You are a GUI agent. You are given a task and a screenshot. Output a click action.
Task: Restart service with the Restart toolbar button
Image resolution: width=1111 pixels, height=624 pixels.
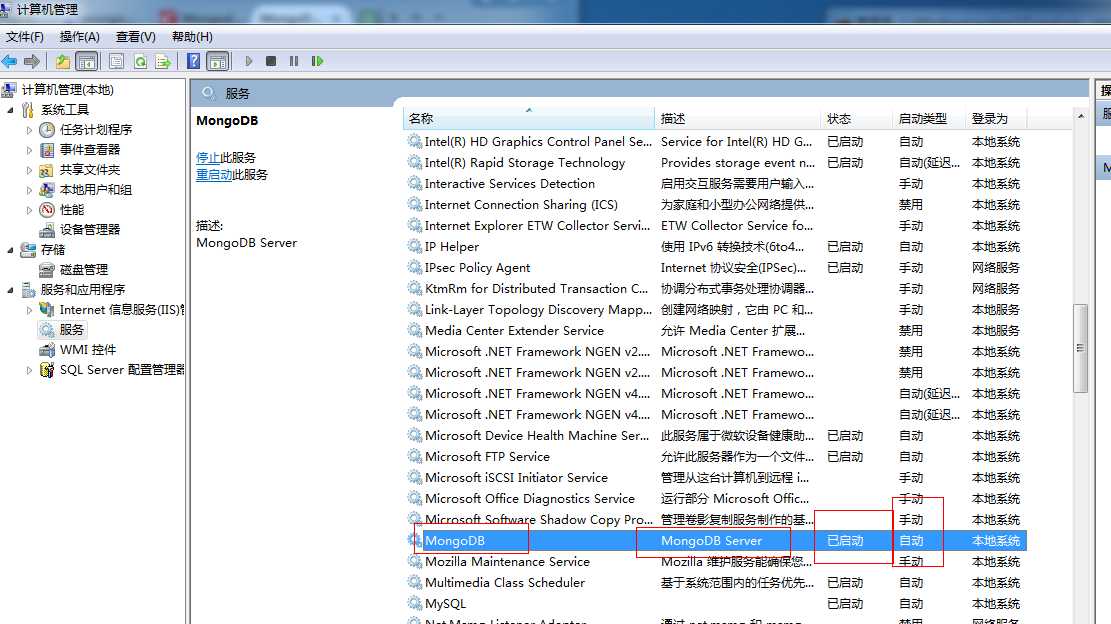point(317,62)
